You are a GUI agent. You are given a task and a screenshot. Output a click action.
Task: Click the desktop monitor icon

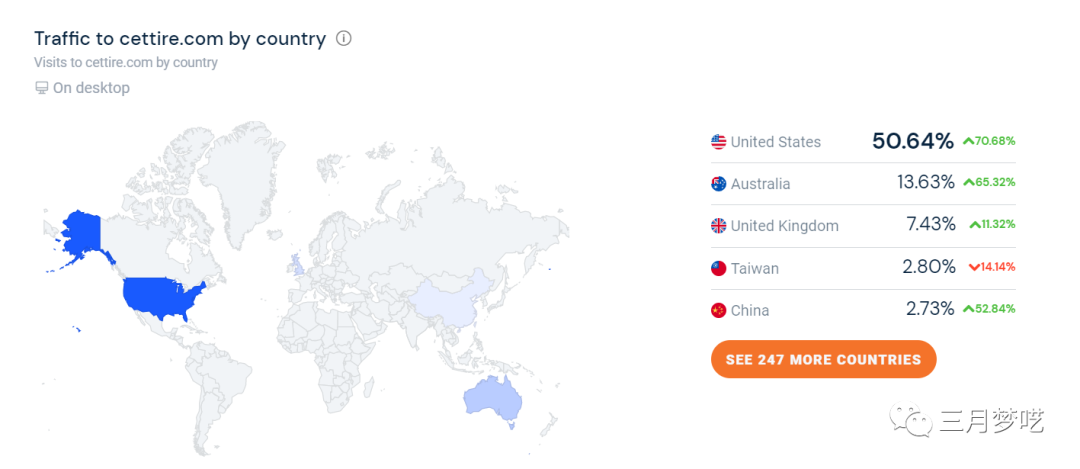point(41,88)
